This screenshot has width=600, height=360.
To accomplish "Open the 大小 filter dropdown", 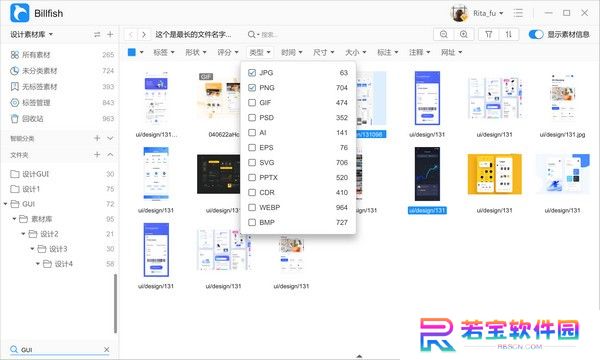I will pyautogui.click(x=355, y=52).
